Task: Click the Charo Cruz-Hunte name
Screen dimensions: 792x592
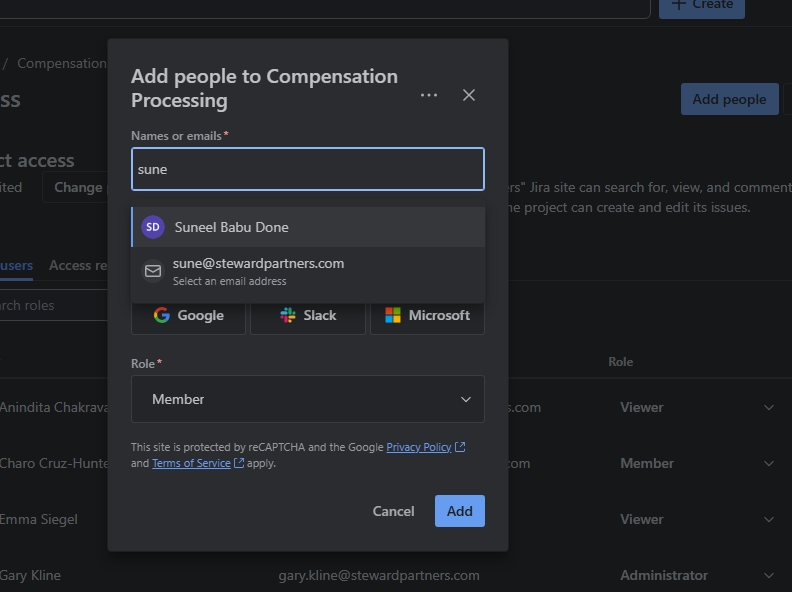Action: click(54, 464)
